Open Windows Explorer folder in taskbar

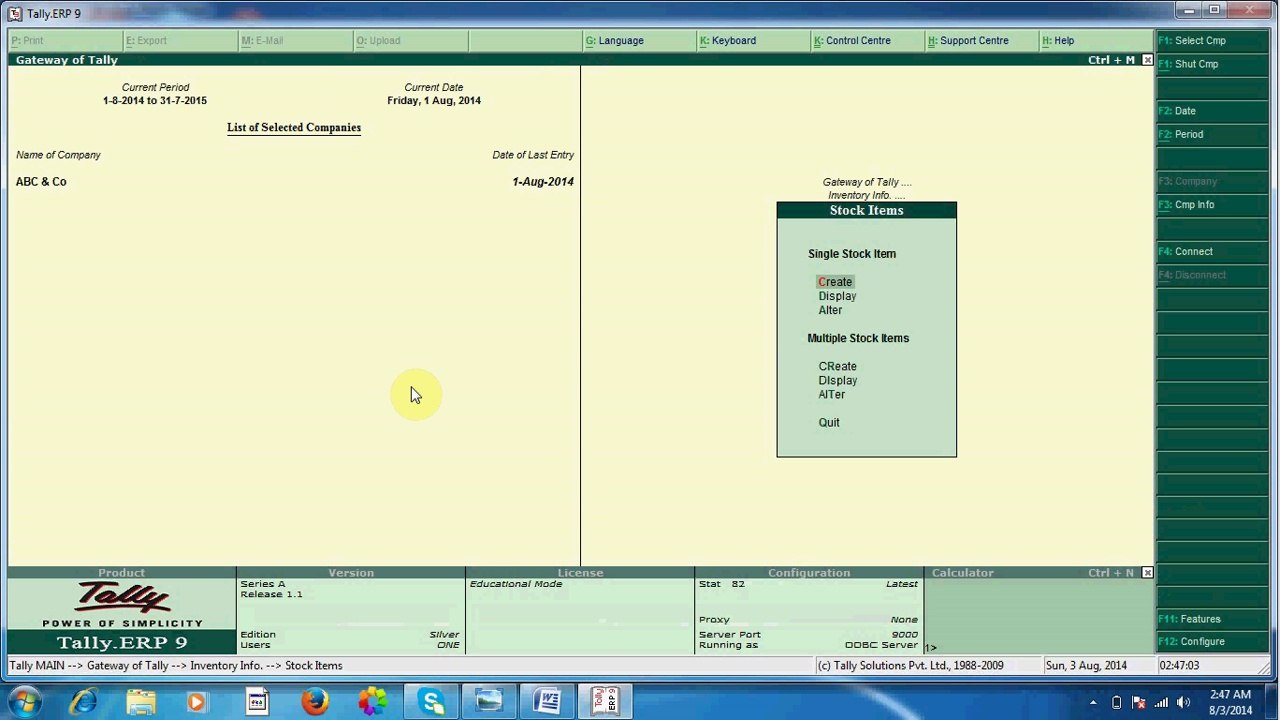(141, 702)
